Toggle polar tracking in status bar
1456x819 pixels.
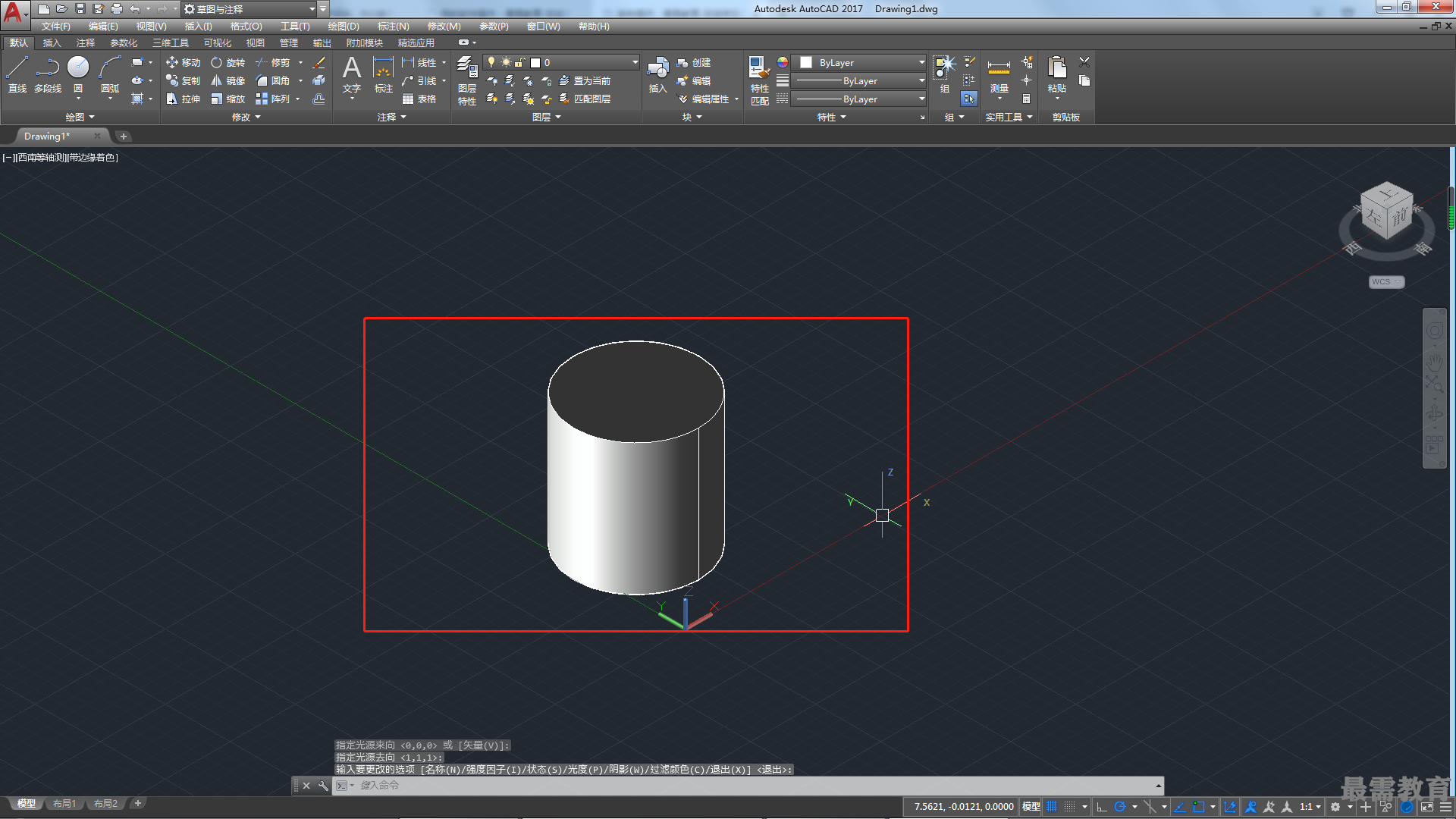[x=1119, y=807]
